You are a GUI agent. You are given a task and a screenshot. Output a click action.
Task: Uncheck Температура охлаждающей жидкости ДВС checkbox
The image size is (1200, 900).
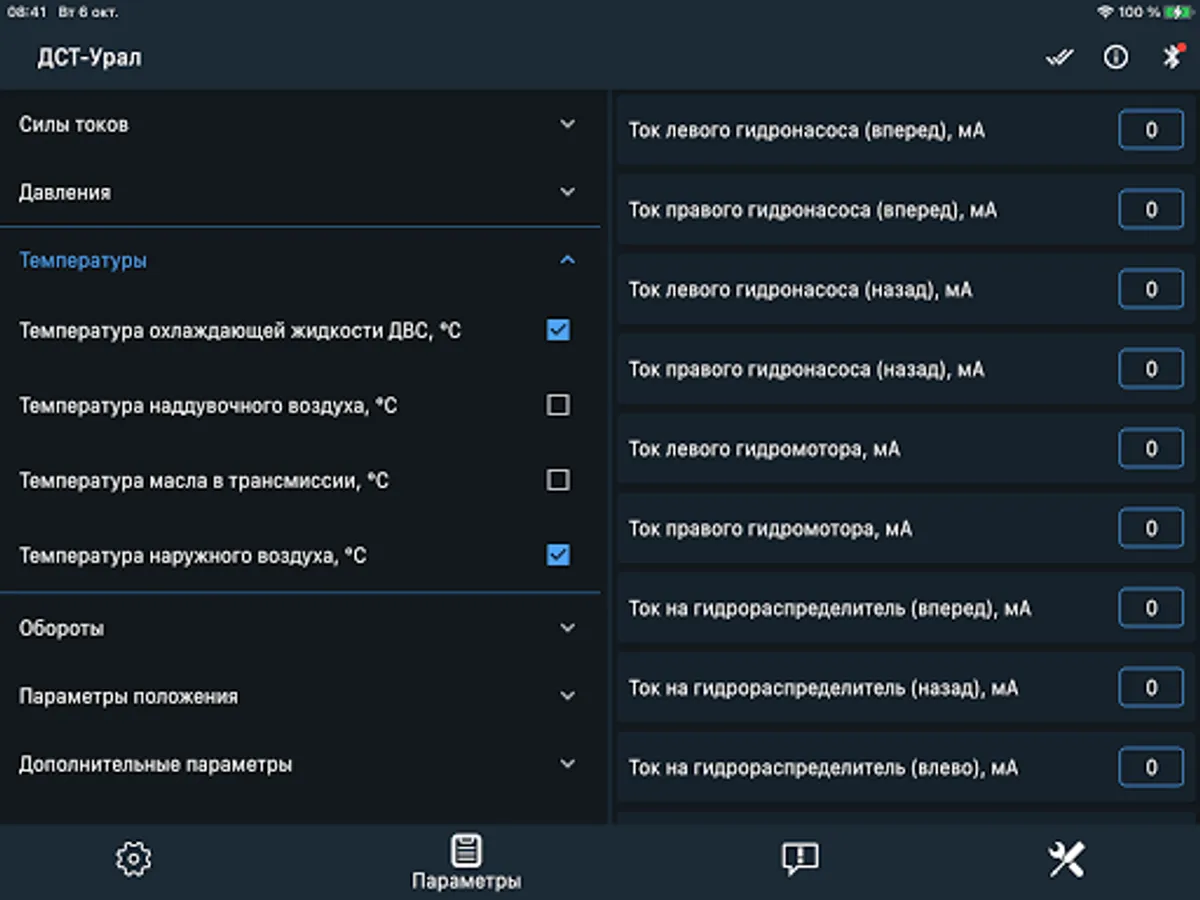(558, 330)
